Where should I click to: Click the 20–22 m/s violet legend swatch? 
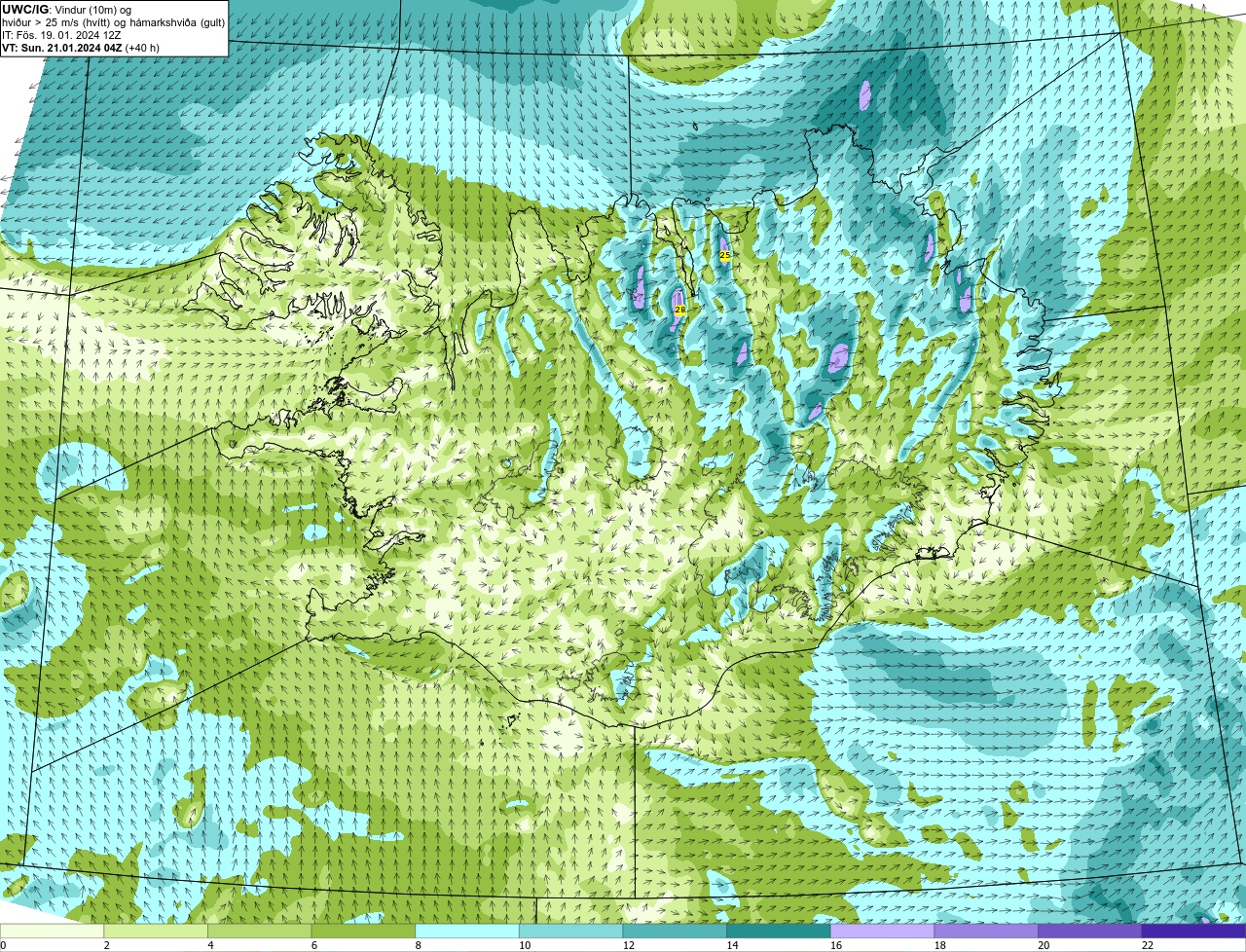coord(1090,931)
